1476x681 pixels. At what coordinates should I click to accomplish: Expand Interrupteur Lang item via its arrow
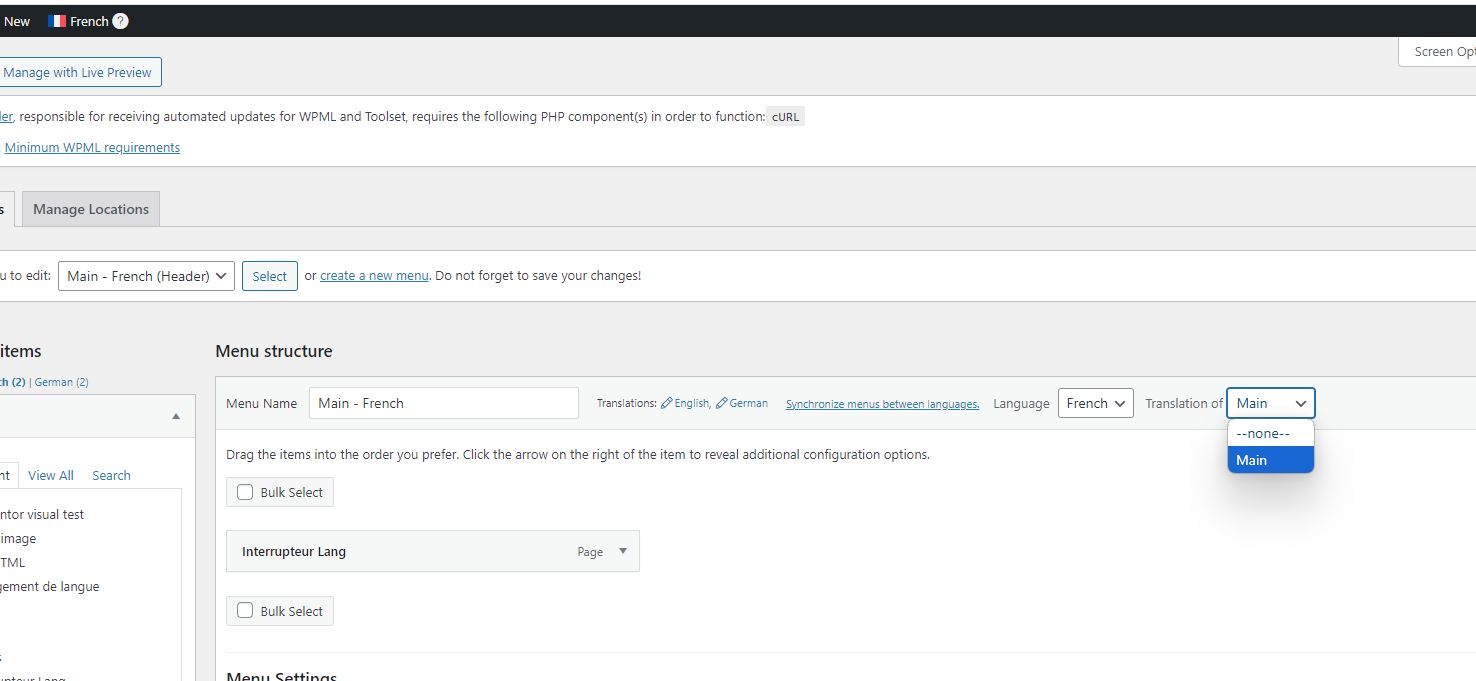623,551
